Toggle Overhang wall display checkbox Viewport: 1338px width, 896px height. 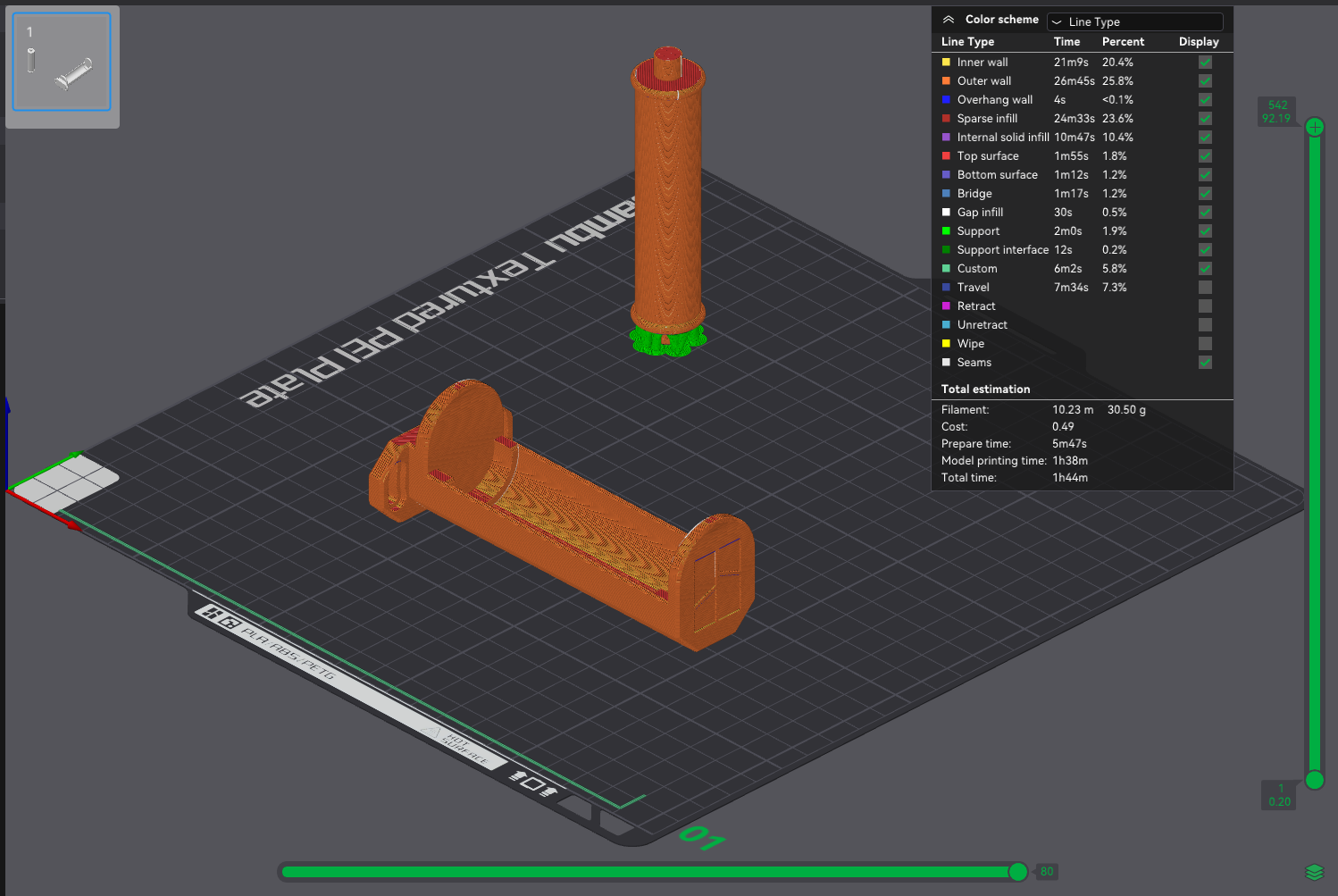1205,100
